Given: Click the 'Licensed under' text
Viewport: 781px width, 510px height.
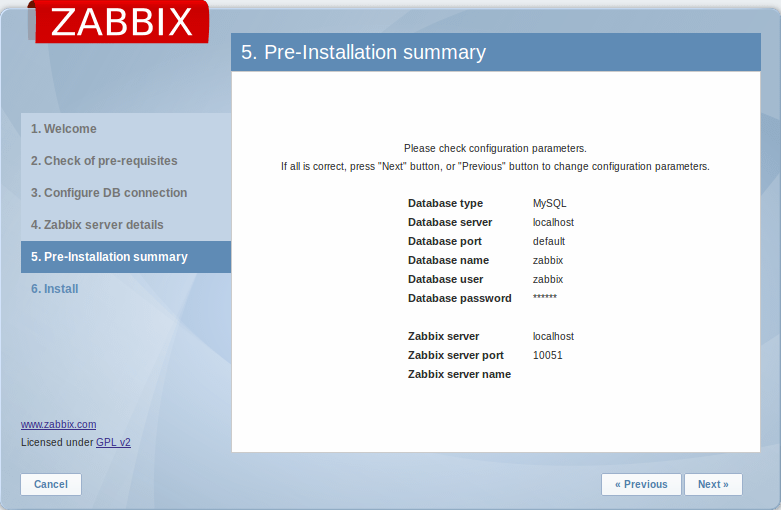Looking at the screenshot, I should click(x=57, y=442).
